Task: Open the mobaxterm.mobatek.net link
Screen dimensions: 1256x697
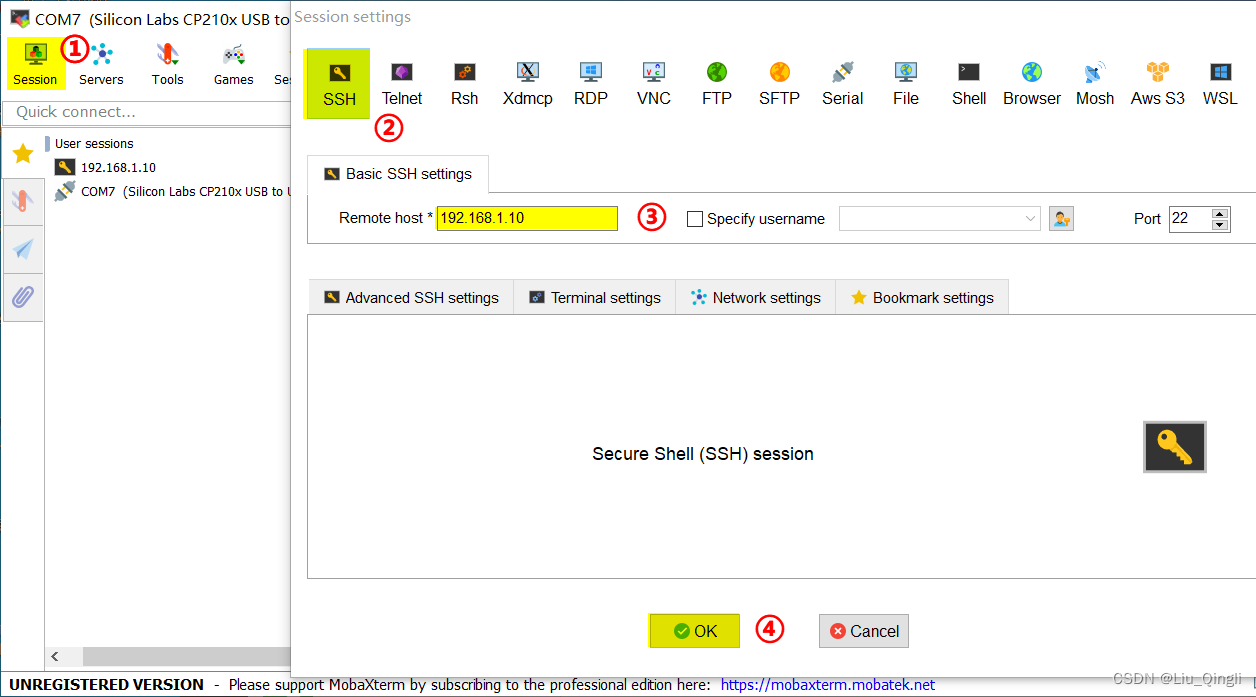Action: coord(828,685)
